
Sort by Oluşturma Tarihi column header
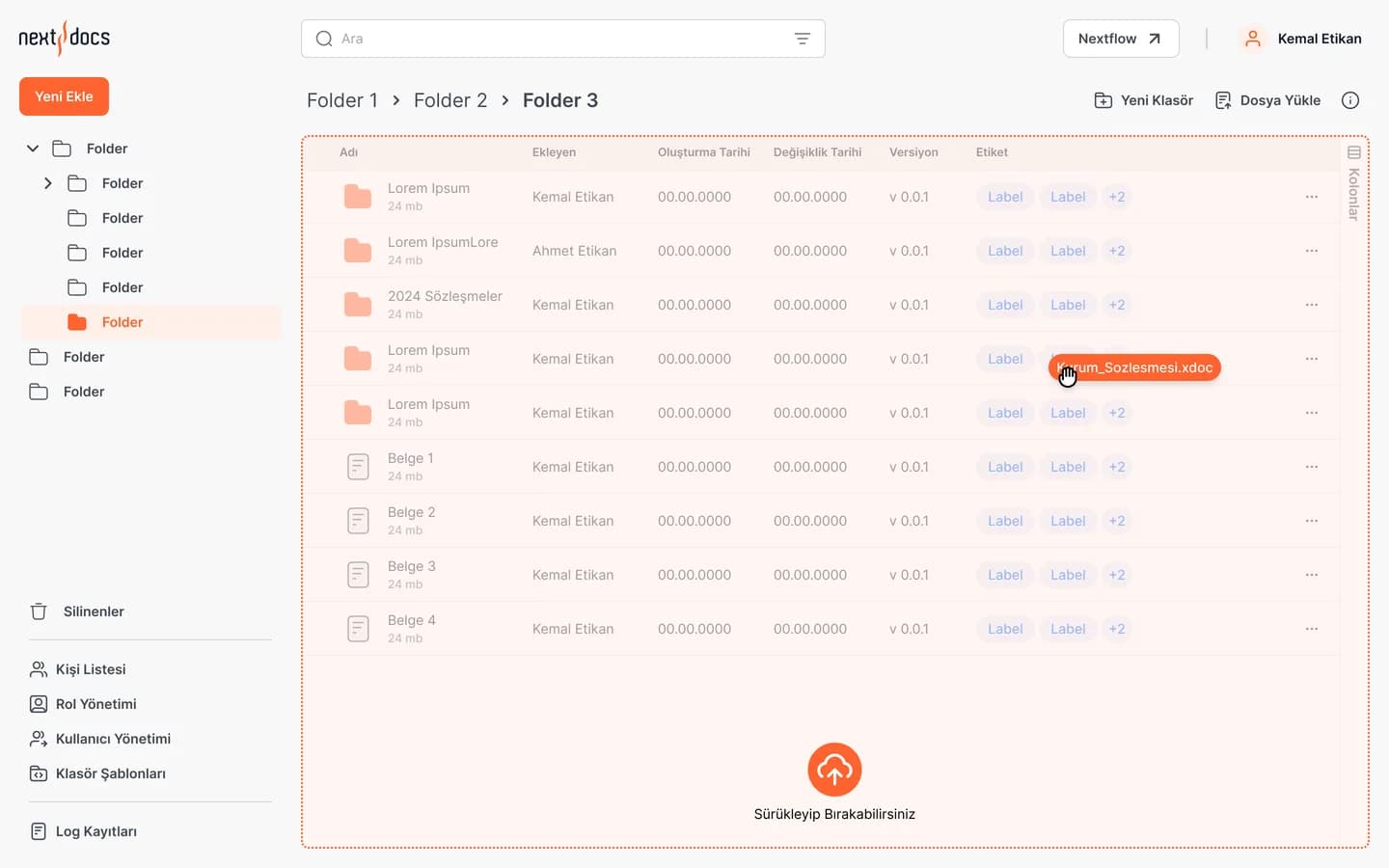(x=704, y=152)
